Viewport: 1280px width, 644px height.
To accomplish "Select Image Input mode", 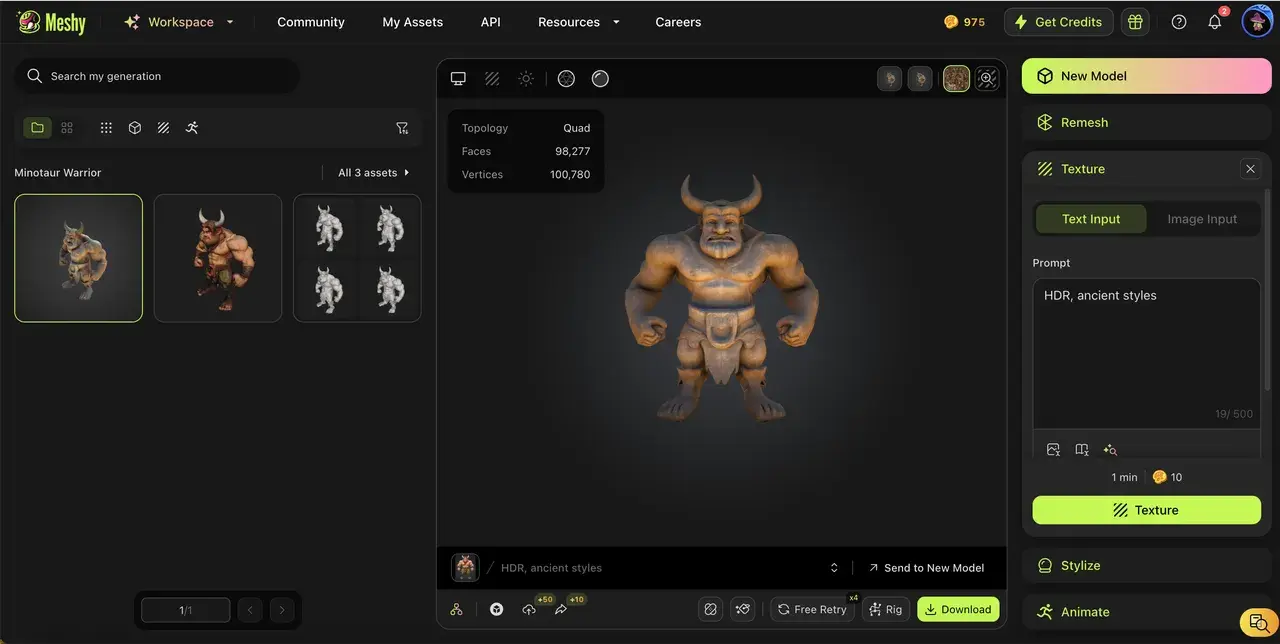I will point(1202,219).
